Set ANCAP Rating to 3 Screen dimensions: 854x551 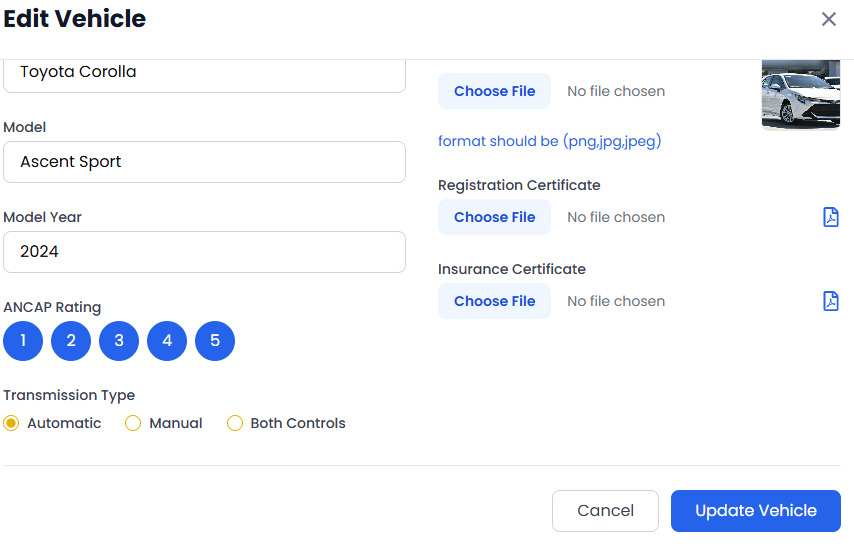tap(119, 341)
